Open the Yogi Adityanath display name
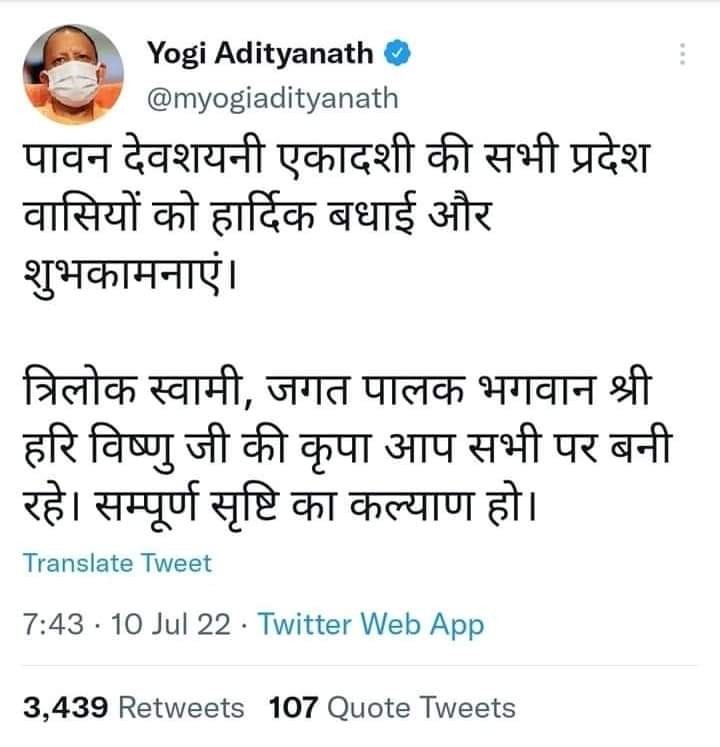720x747 pixels. click(260, 54)
